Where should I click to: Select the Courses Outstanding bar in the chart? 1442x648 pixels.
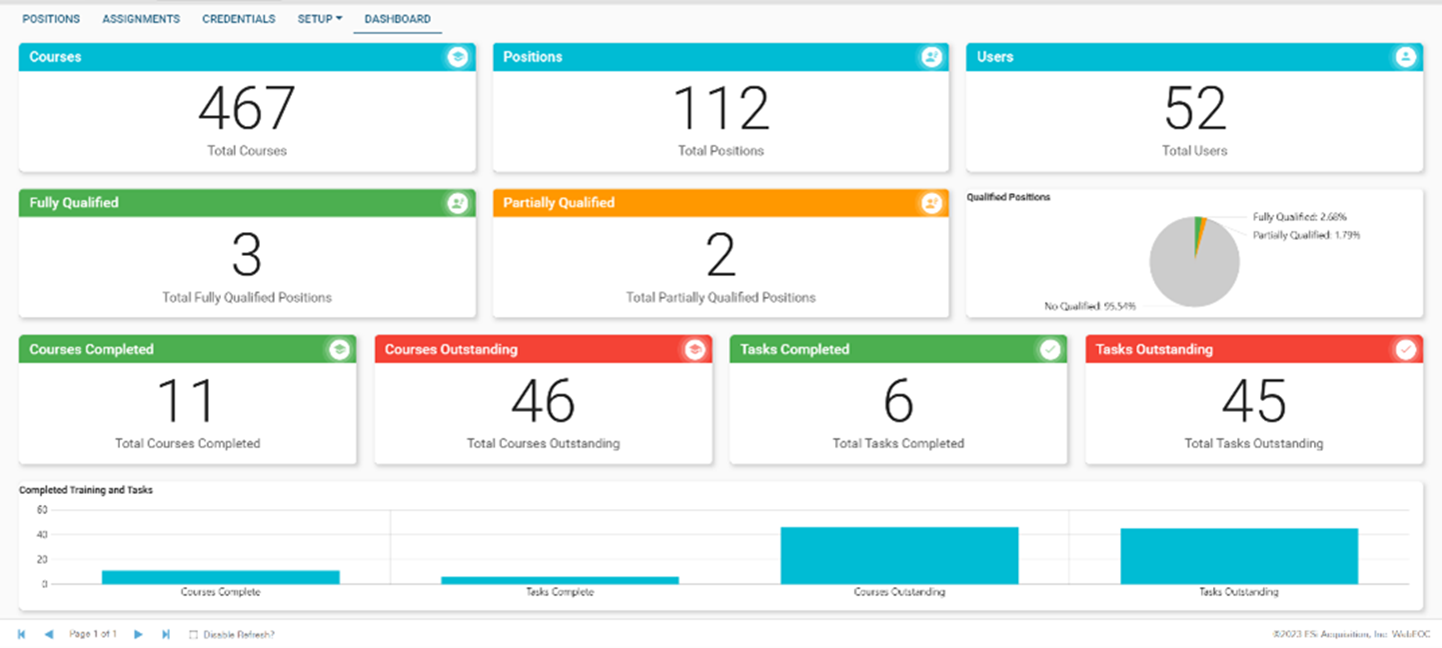click(898, 555)
